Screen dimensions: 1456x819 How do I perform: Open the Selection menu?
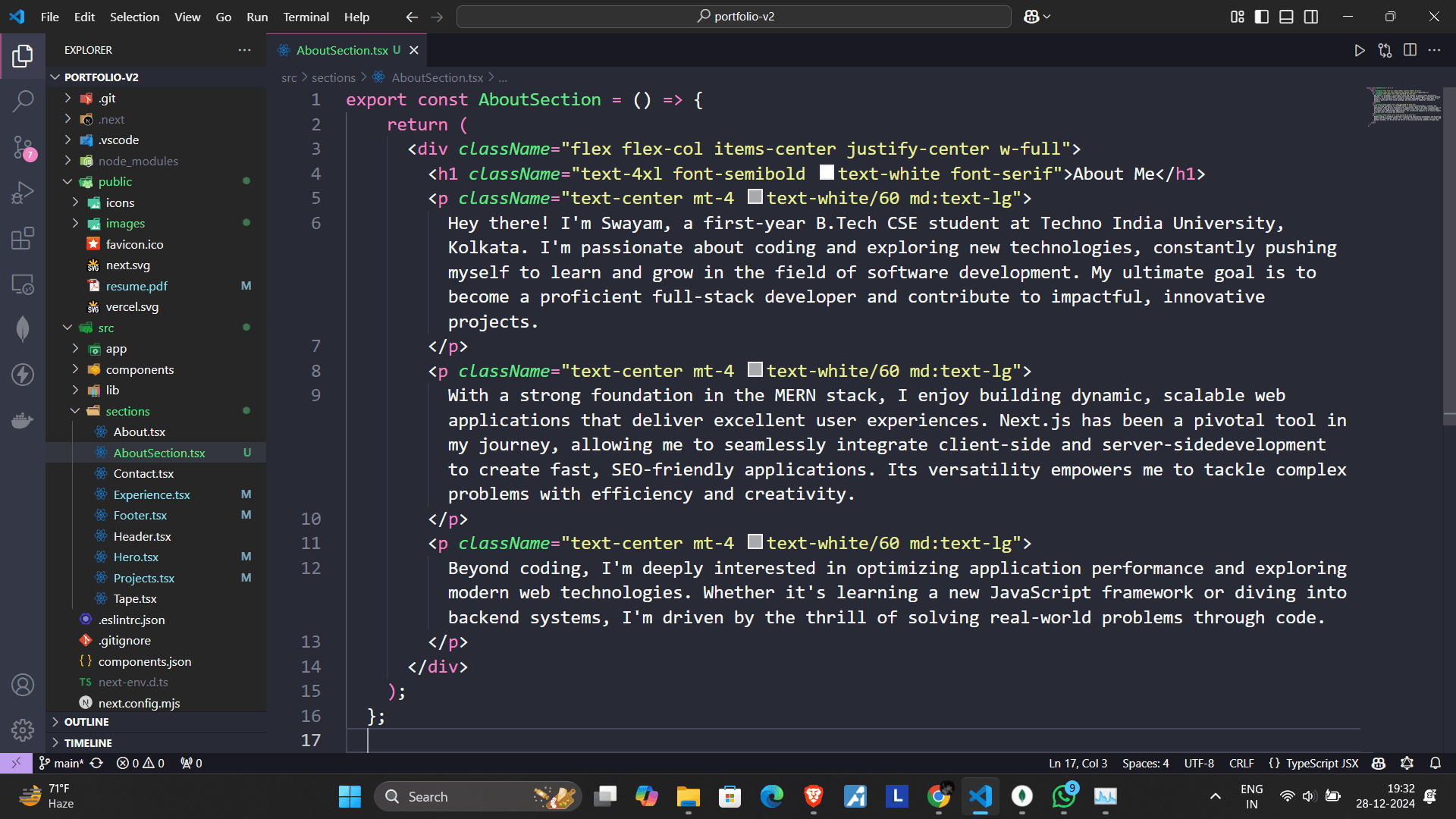(x=134, y=17)
